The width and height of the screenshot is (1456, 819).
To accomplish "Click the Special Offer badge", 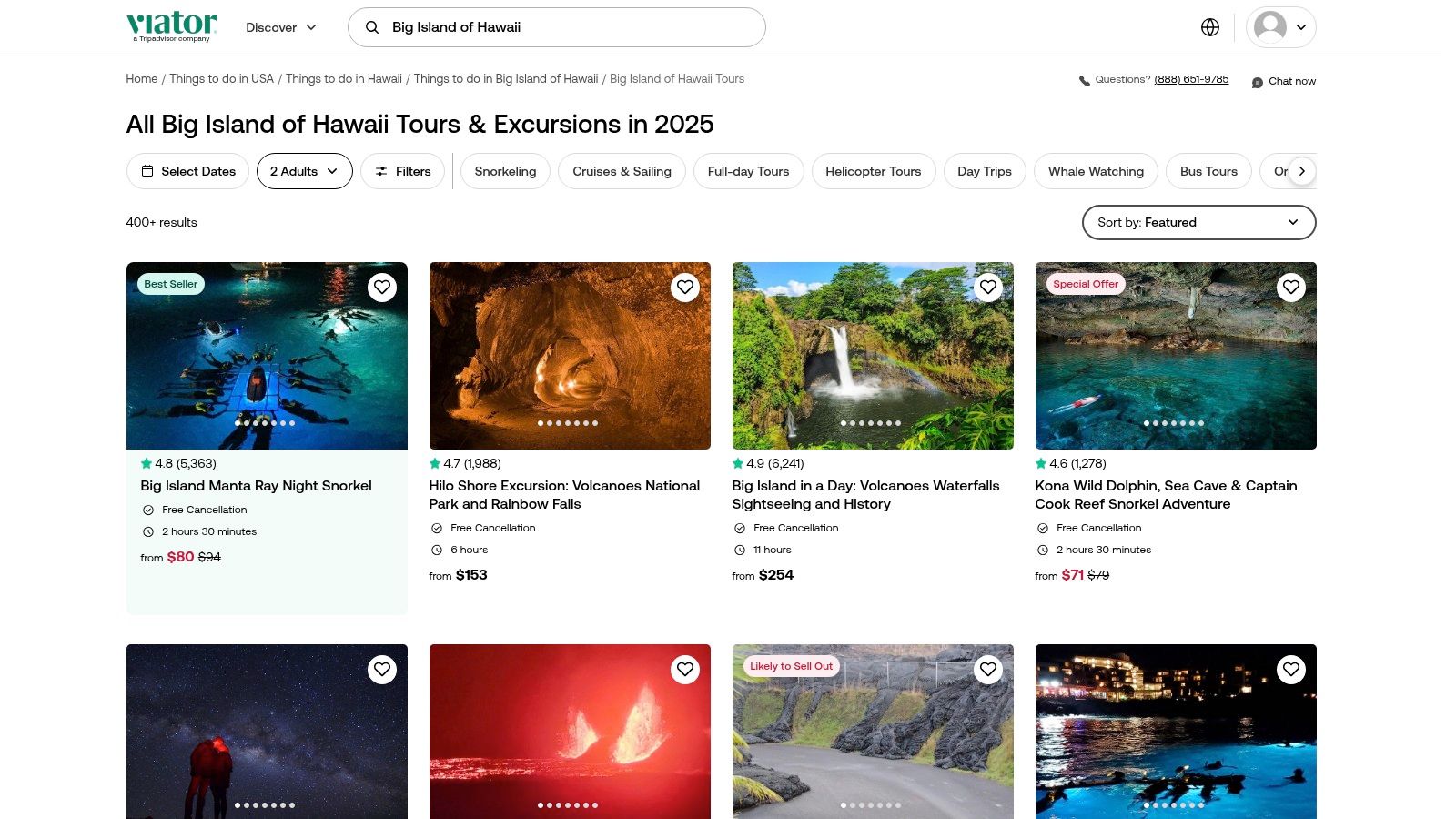I will click(x=1086, y=284).
